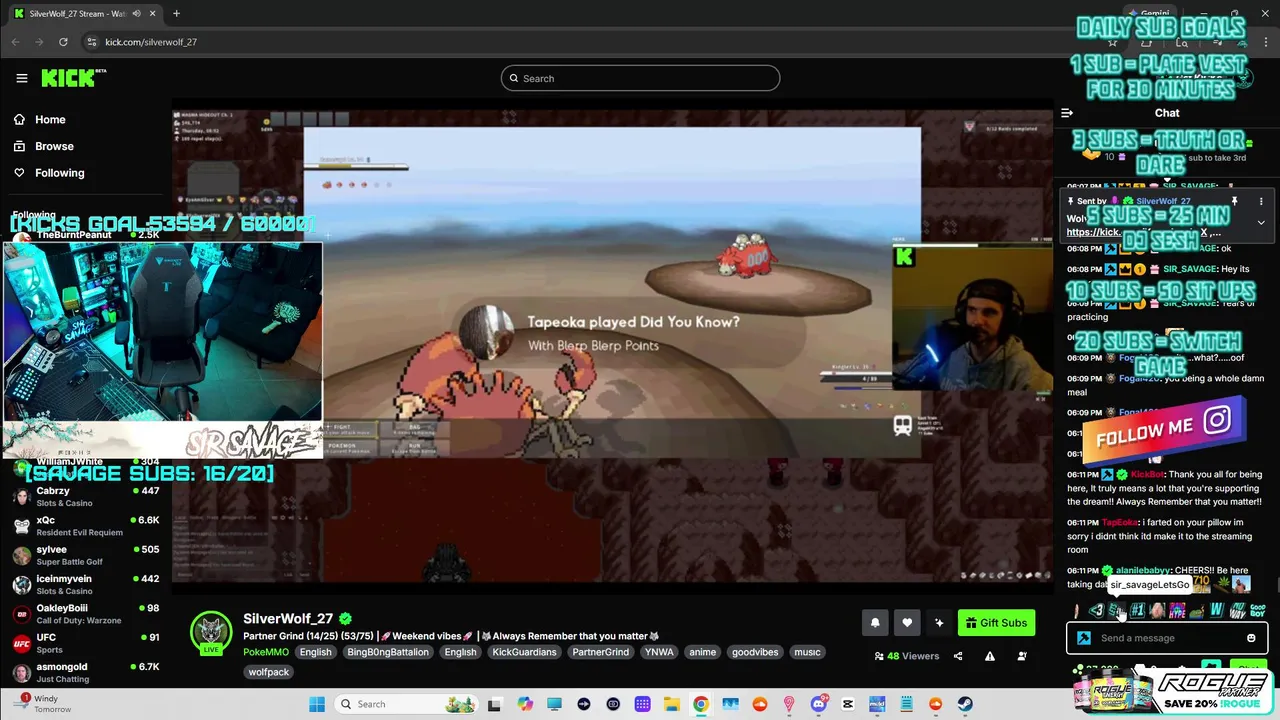The image size is (1280, 720).
Task: Click SilverWolf_27 live avatar
Action: [x=211, y=632]
